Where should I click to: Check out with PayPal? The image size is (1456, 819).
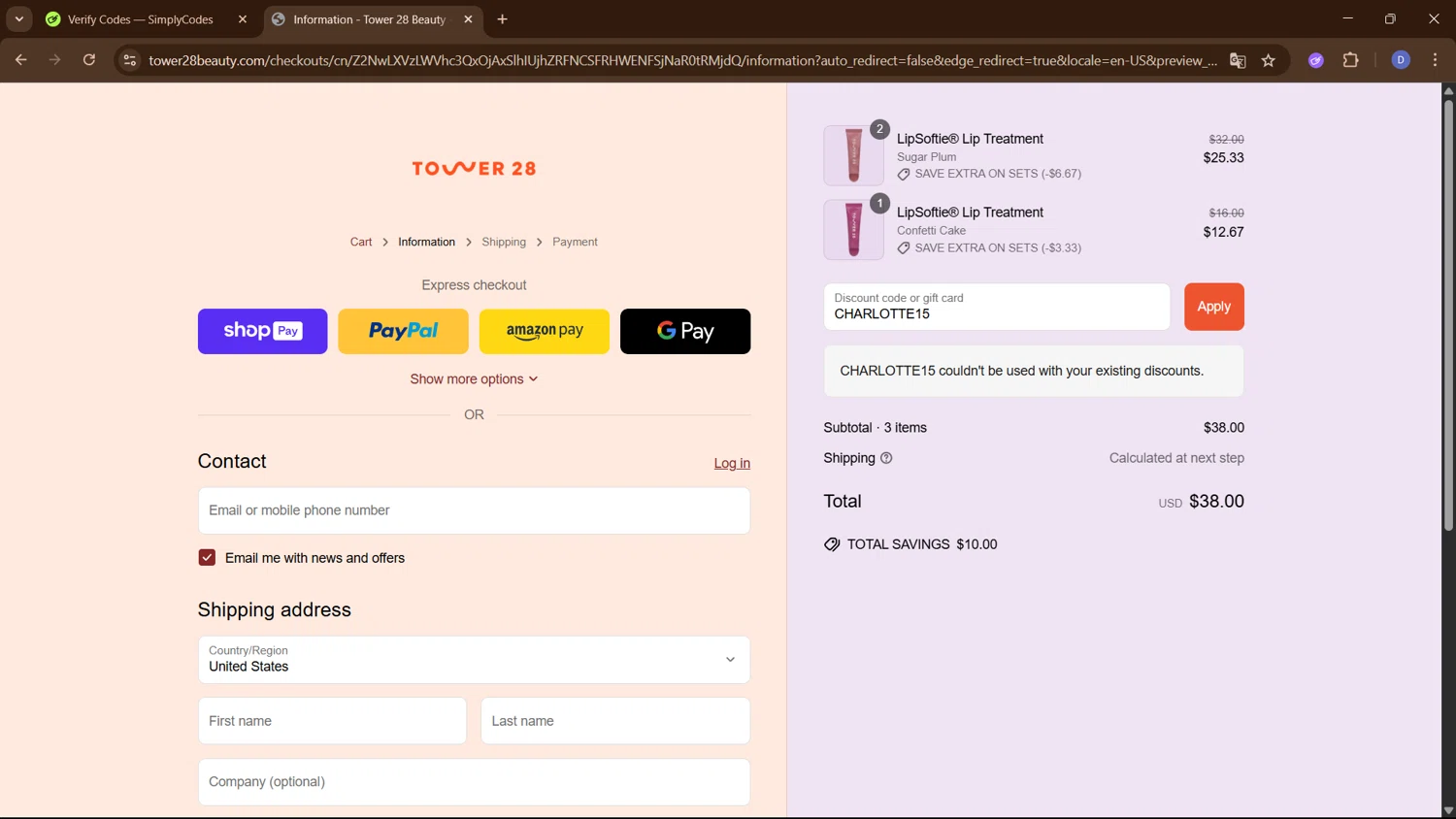click(x=403, y=331)
